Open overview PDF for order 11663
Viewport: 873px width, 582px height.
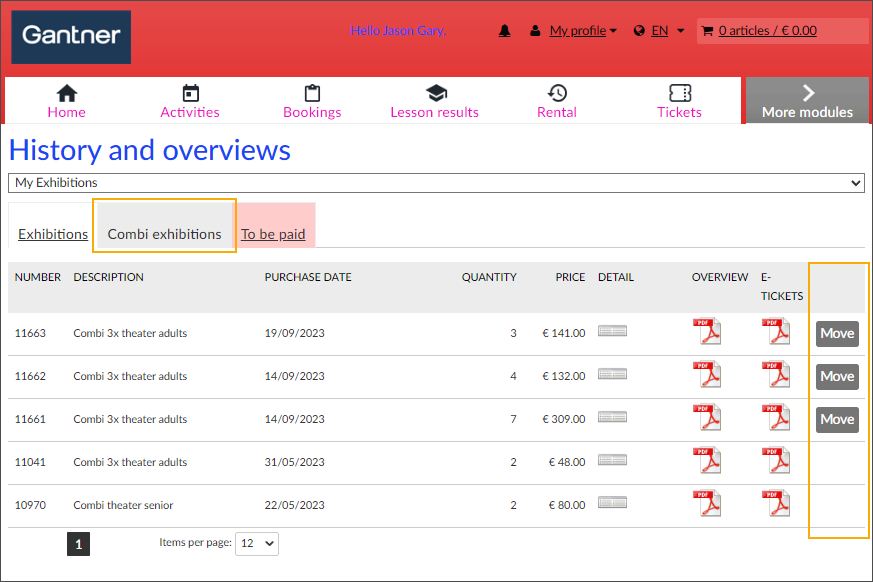708,332
